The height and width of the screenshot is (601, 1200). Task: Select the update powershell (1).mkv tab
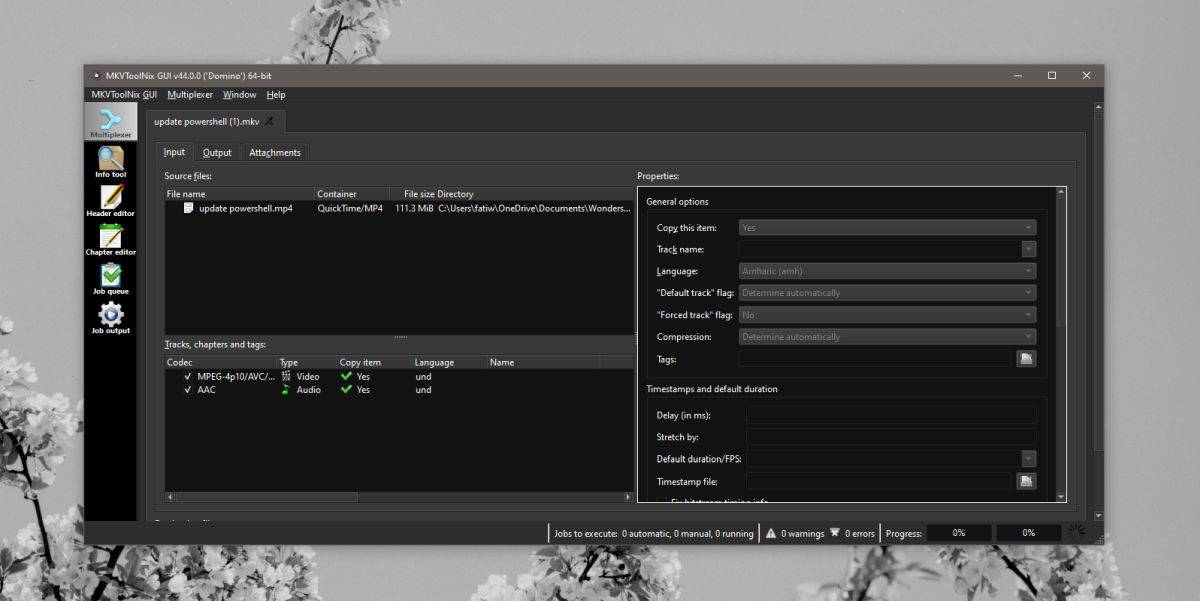coord(215,121)
